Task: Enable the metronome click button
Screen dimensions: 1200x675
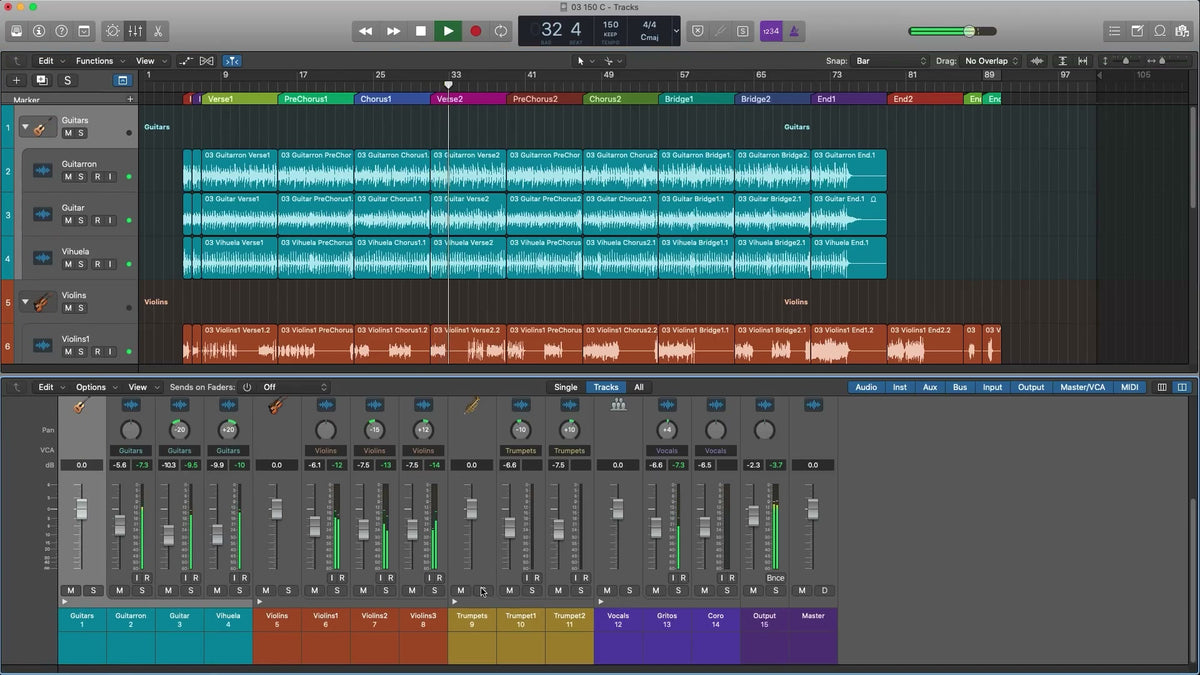Action: (x=794, y=31)
